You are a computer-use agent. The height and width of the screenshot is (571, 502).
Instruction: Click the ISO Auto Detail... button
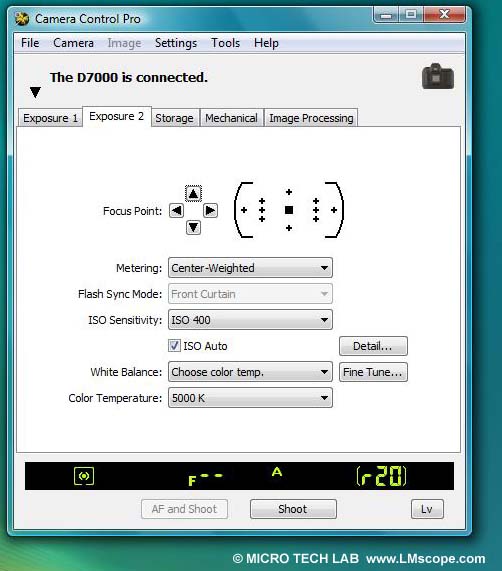tap(373, 346)
